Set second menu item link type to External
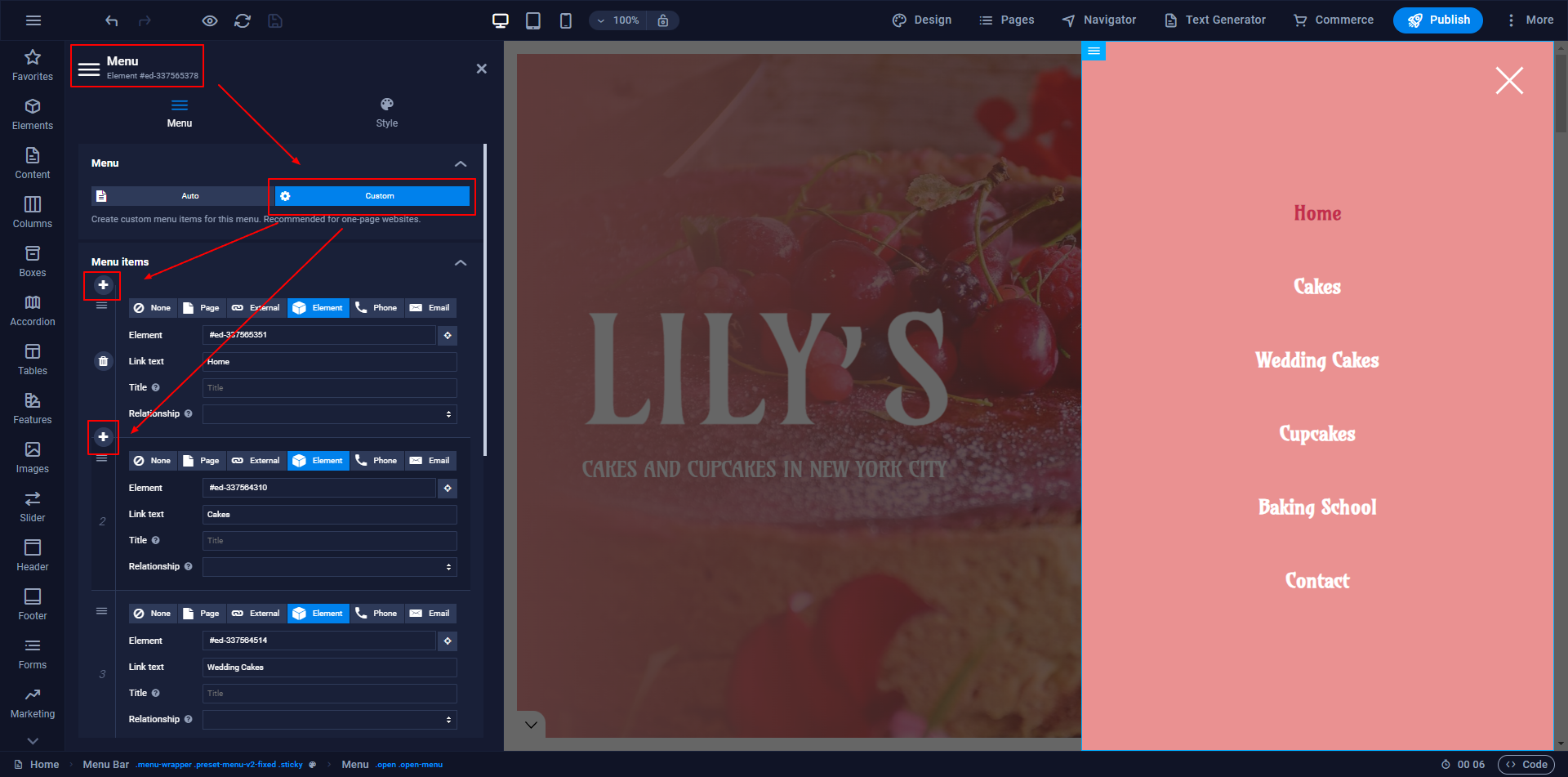This screenshot has height=777, width=1568. (x=256, y=461)
